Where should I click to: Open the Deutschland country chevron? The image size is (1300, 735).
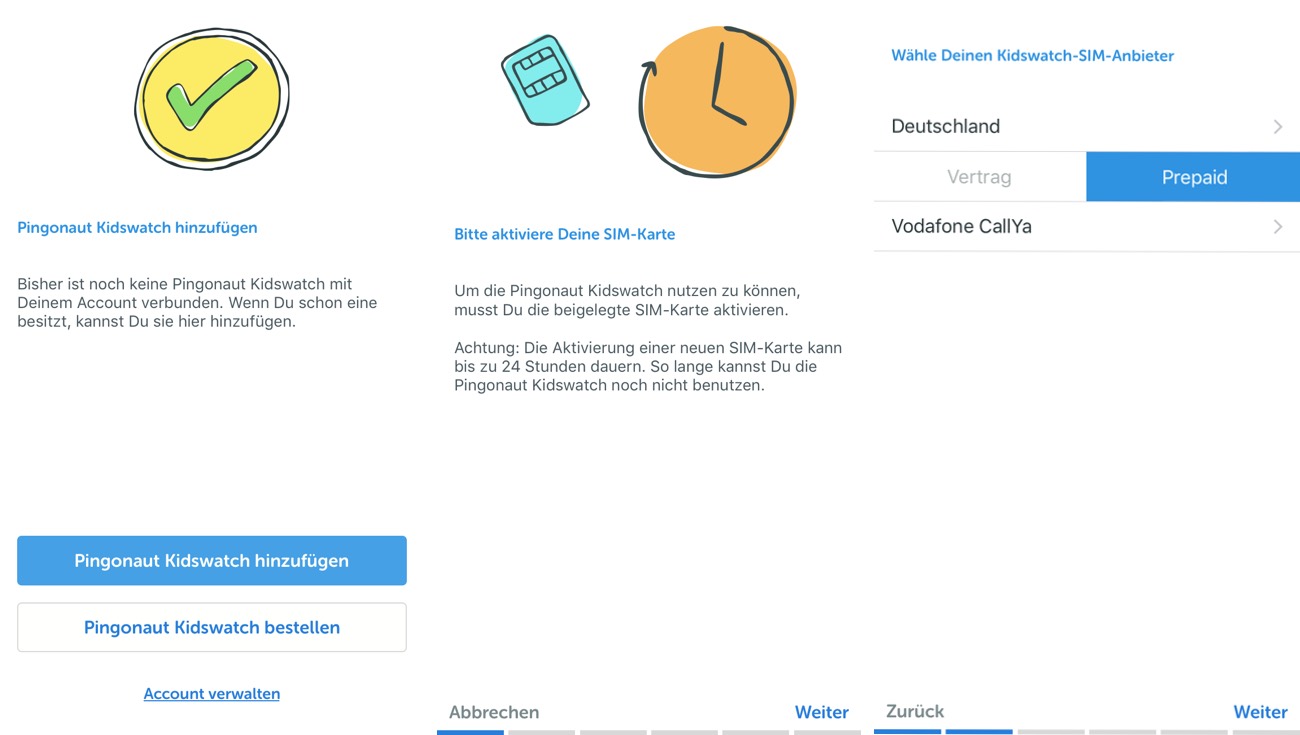pyautogui.click(x=1277, y=127)
